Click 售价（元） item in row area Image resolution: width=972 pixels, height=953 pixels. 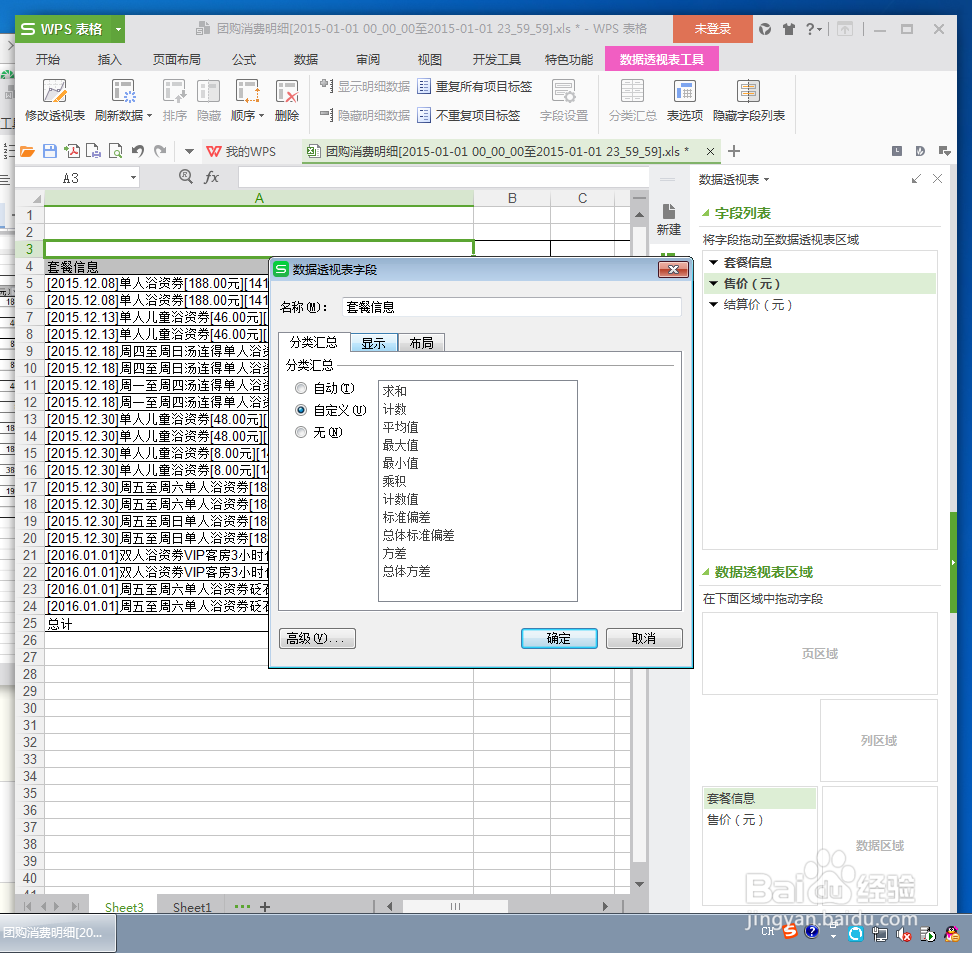pyautogui.click(x=735, y=820)
